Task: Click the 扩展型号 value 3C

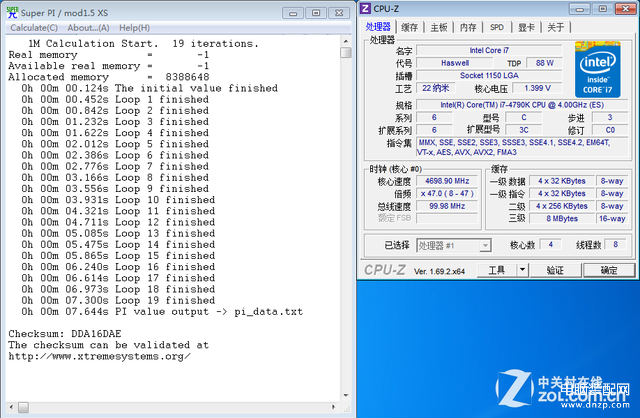Action: click(x=524, y=130)
